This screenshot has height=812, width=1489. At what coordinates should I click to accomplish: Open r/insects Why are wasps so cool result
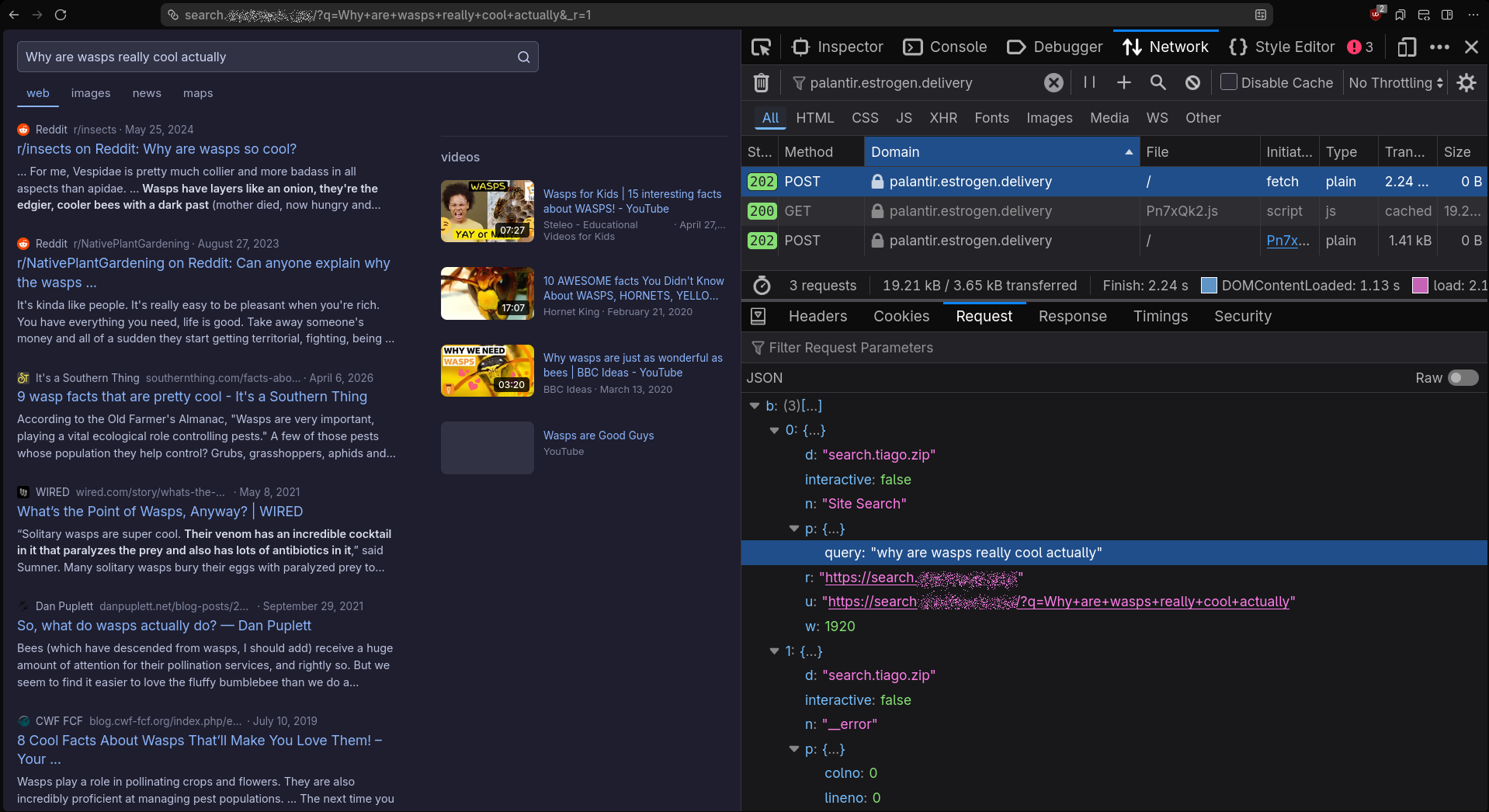[x=157, y=149]
